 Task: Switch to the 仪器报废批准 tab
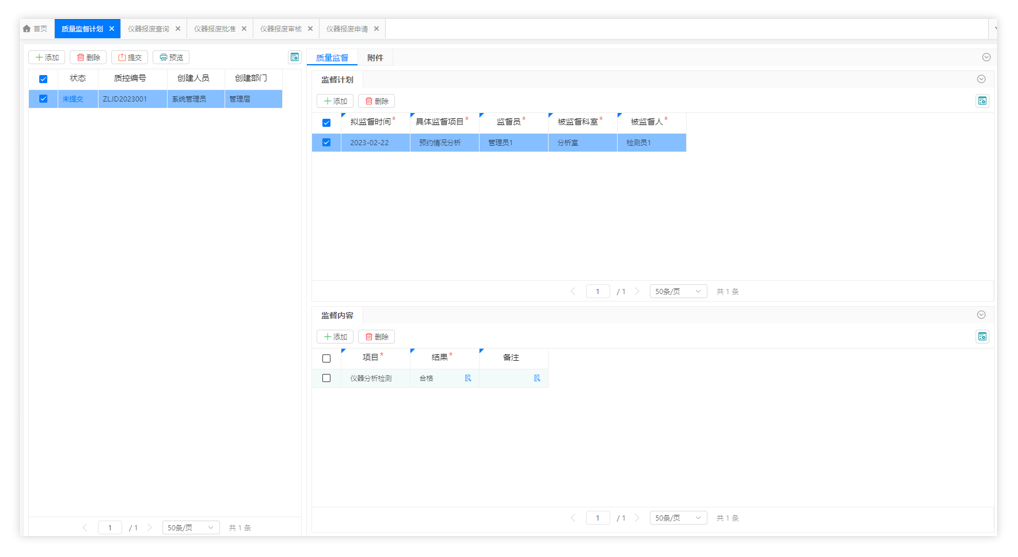click(x=214, y=29)
